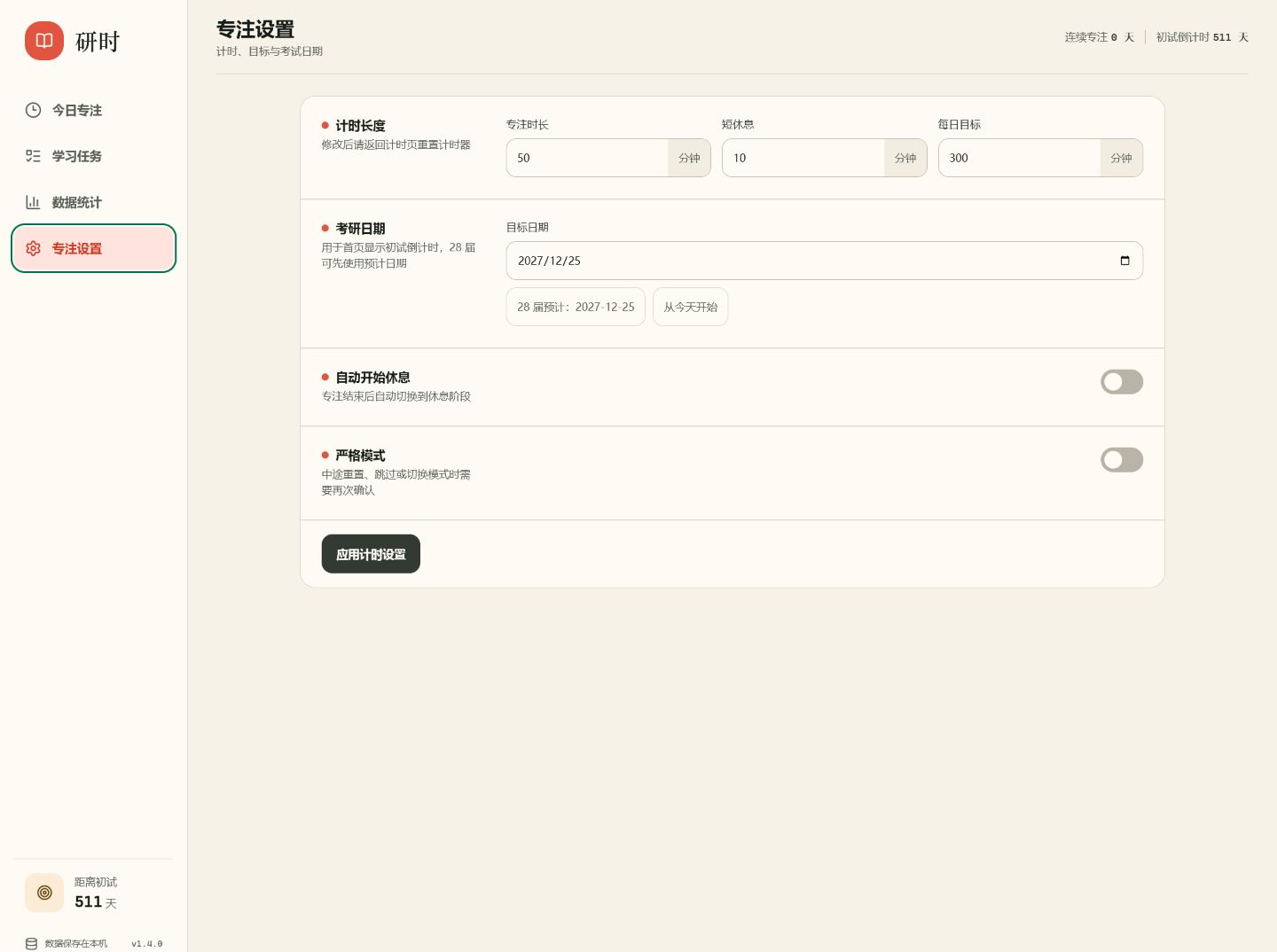Click the 研时 book logo icon
This screenshot has width=1277, height=952.
(x=44, y=41)
